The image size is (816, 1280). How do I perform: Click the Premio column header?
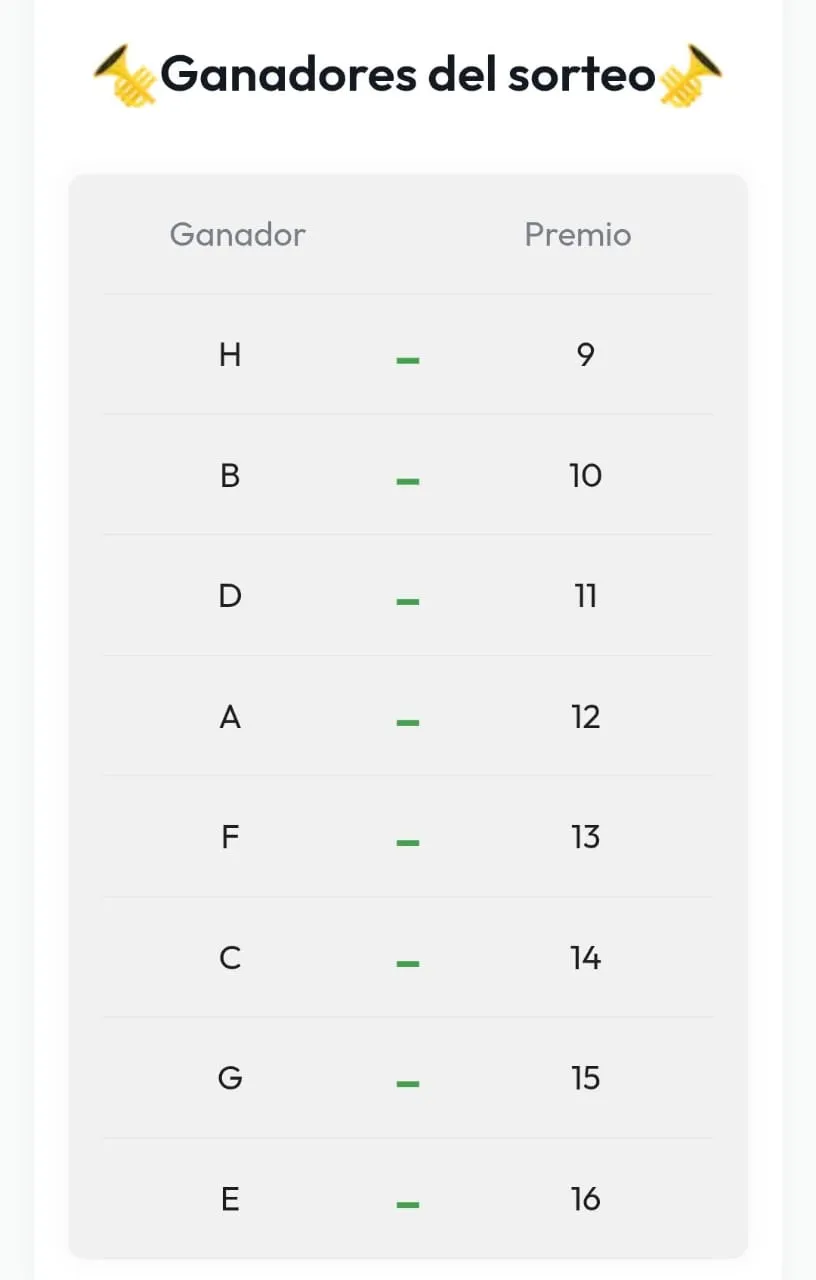tap(578, 234)
